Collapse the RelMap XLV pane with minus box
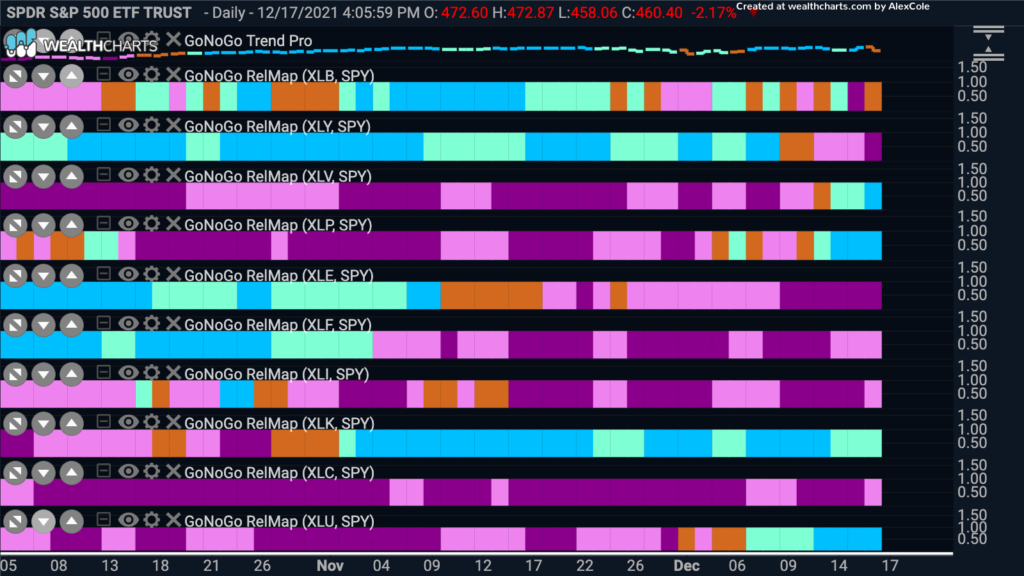Viewport: 1024px width, 576px height. [x=103, y=174]
